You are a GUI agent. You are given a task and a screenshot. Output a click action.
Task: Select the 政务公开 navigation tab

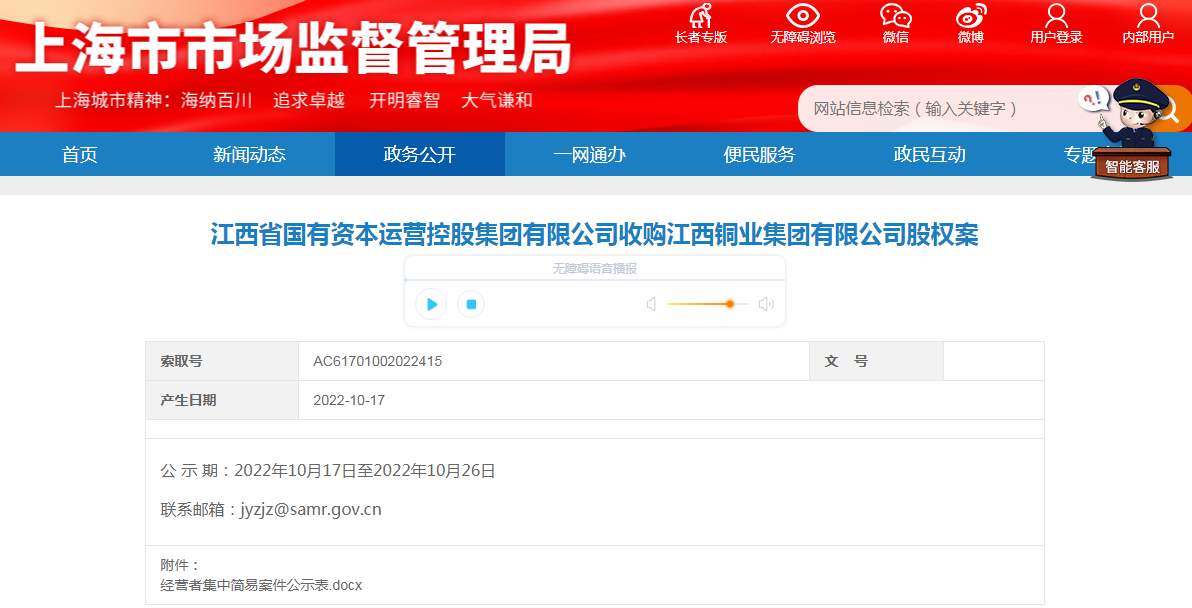click(420, 154)
